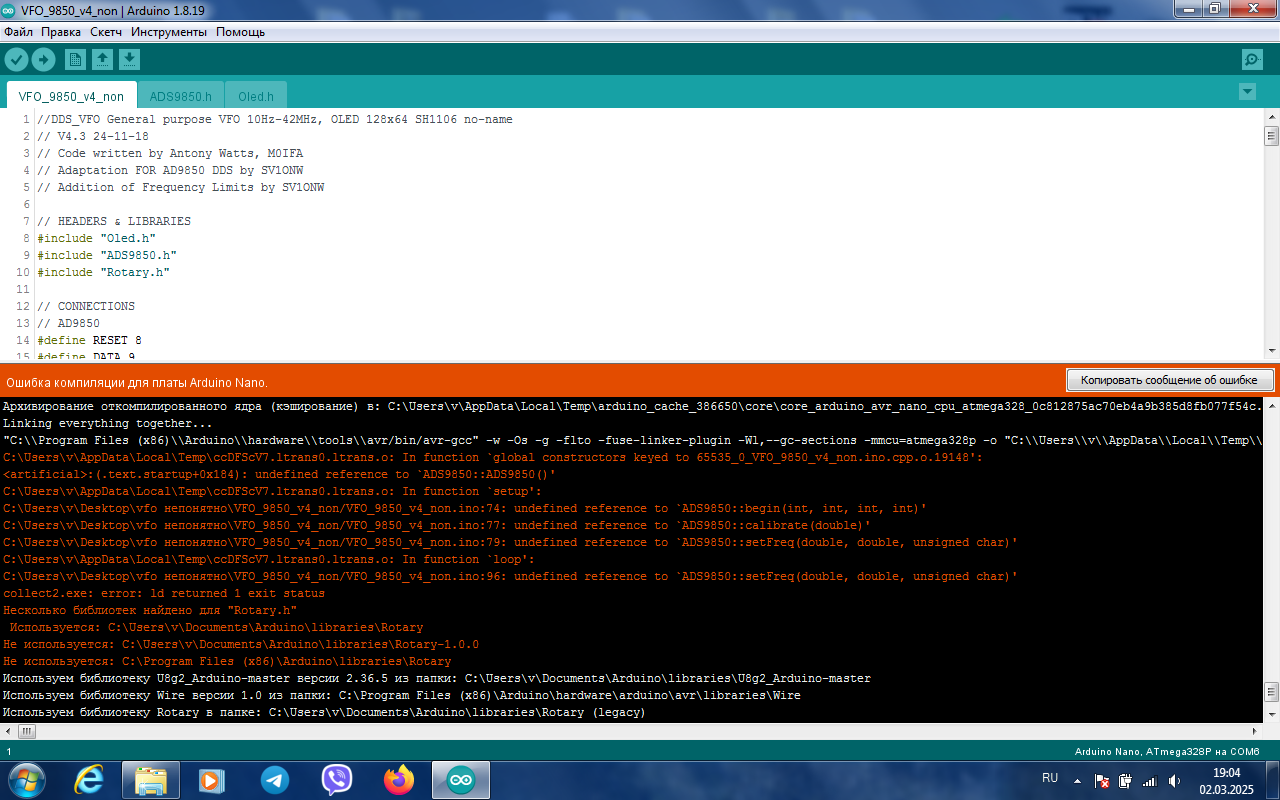Viewport: 1280px width, 800px height.
Task: Click the Arduino title bar app icon
Action: click(x=10, y=9)
